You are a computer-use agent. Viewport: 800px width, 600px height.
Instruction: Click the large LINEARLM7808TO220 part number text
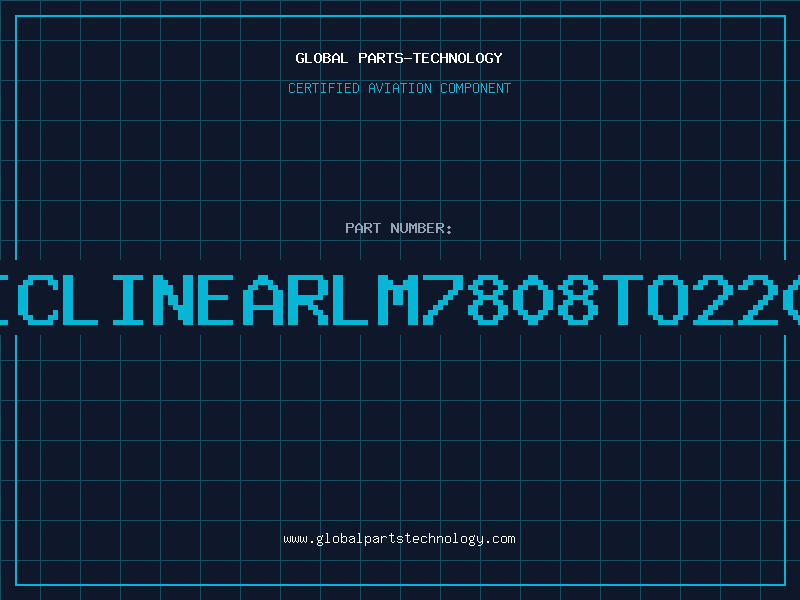click(x=400, y=299)
